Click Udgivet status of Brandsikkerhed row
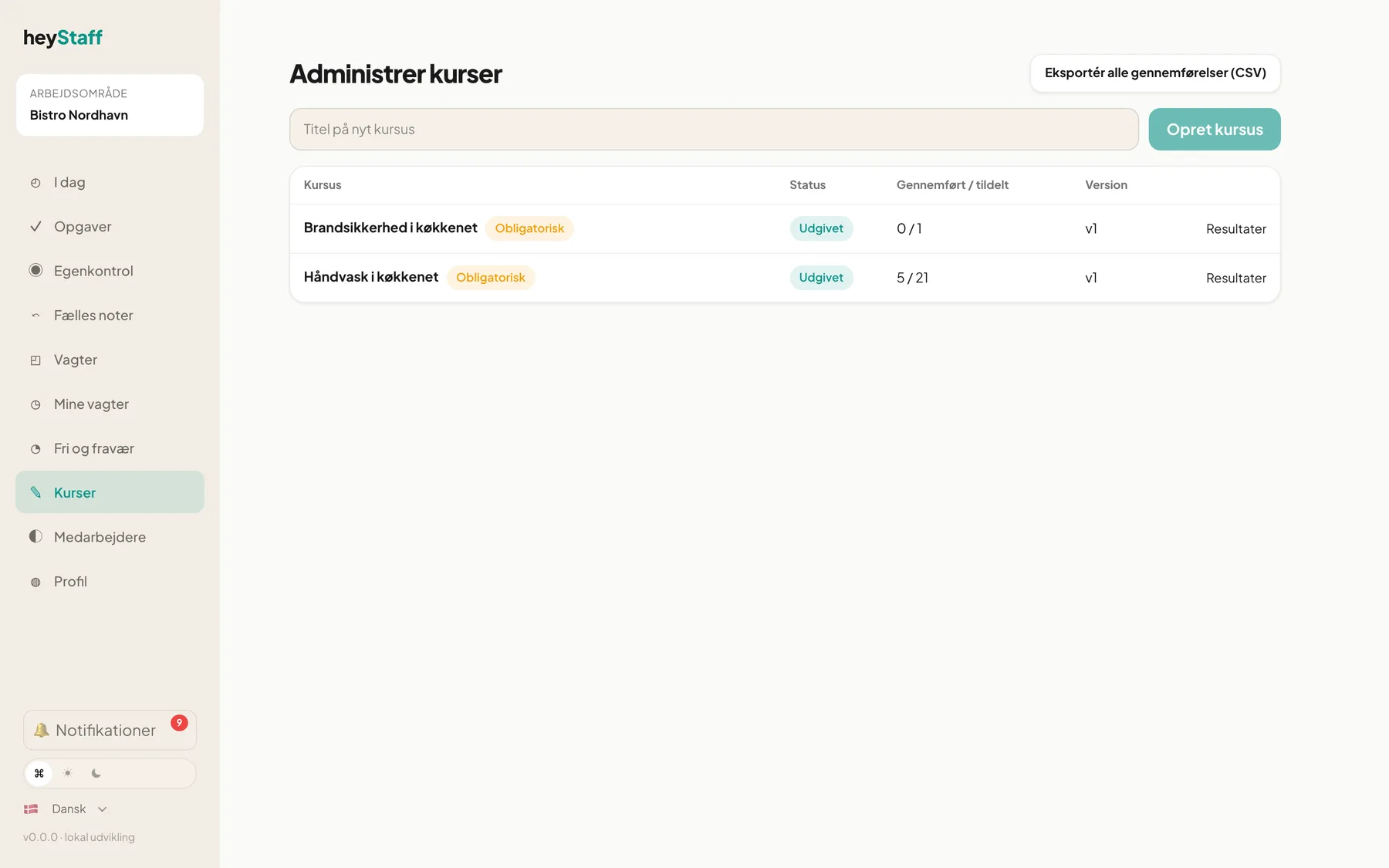1389x868 pixels. pyautogui.click(x=821, y=228)
